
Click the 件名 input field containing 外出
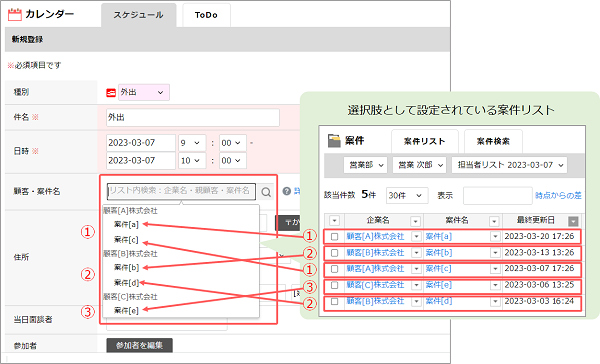click(x=193, y=118)
